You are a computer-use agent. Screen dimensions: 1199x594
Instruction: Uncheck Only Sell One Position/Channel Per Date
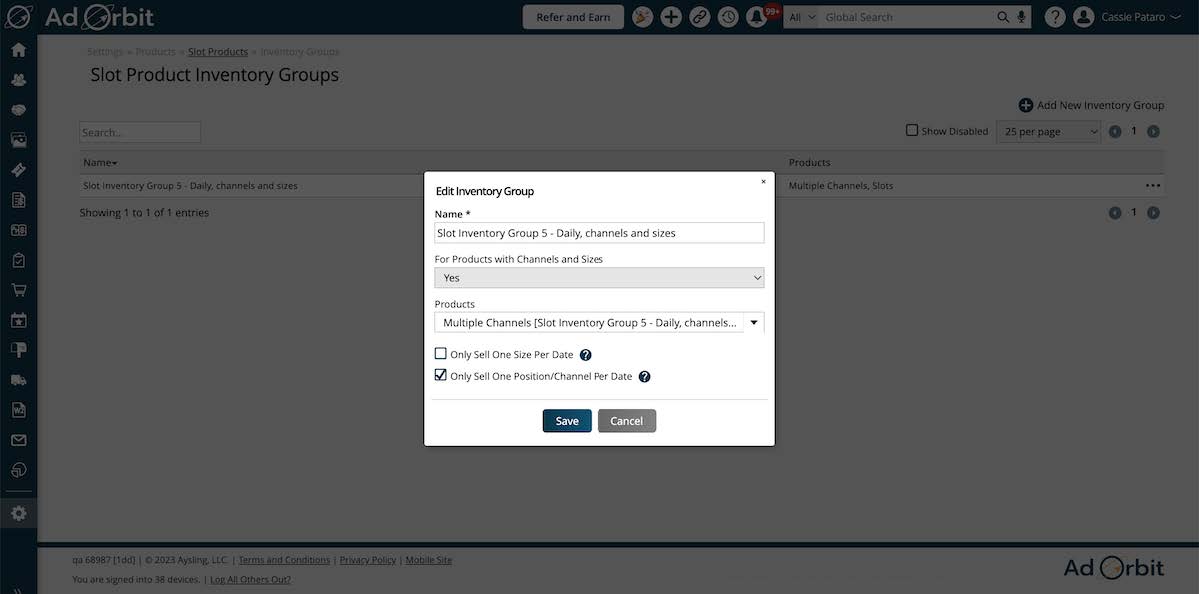pyautogui.click(x=440, y=375)
